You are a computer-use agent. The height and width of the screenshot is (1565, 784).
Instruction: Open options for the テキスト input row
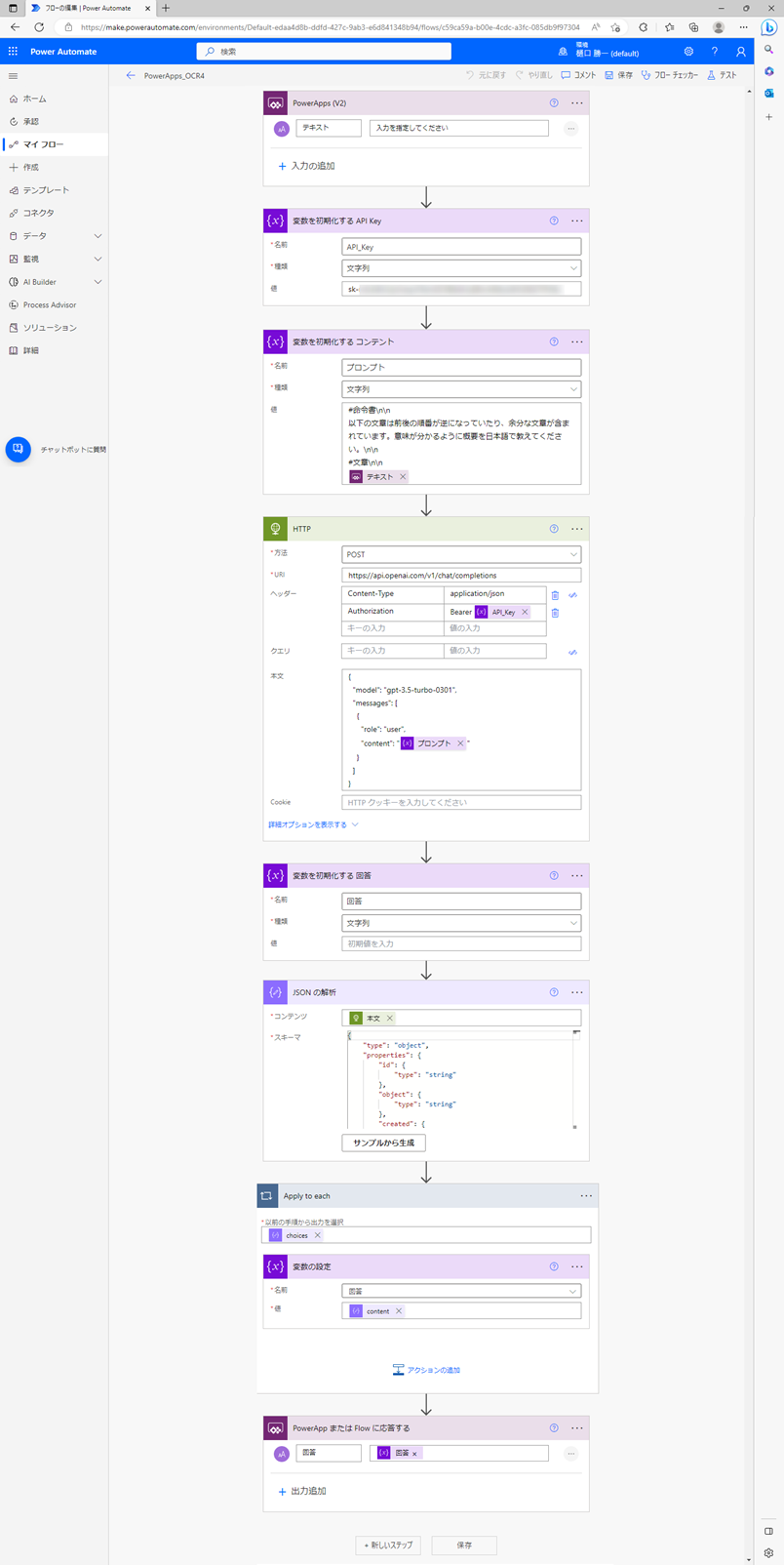click(571, 129)
